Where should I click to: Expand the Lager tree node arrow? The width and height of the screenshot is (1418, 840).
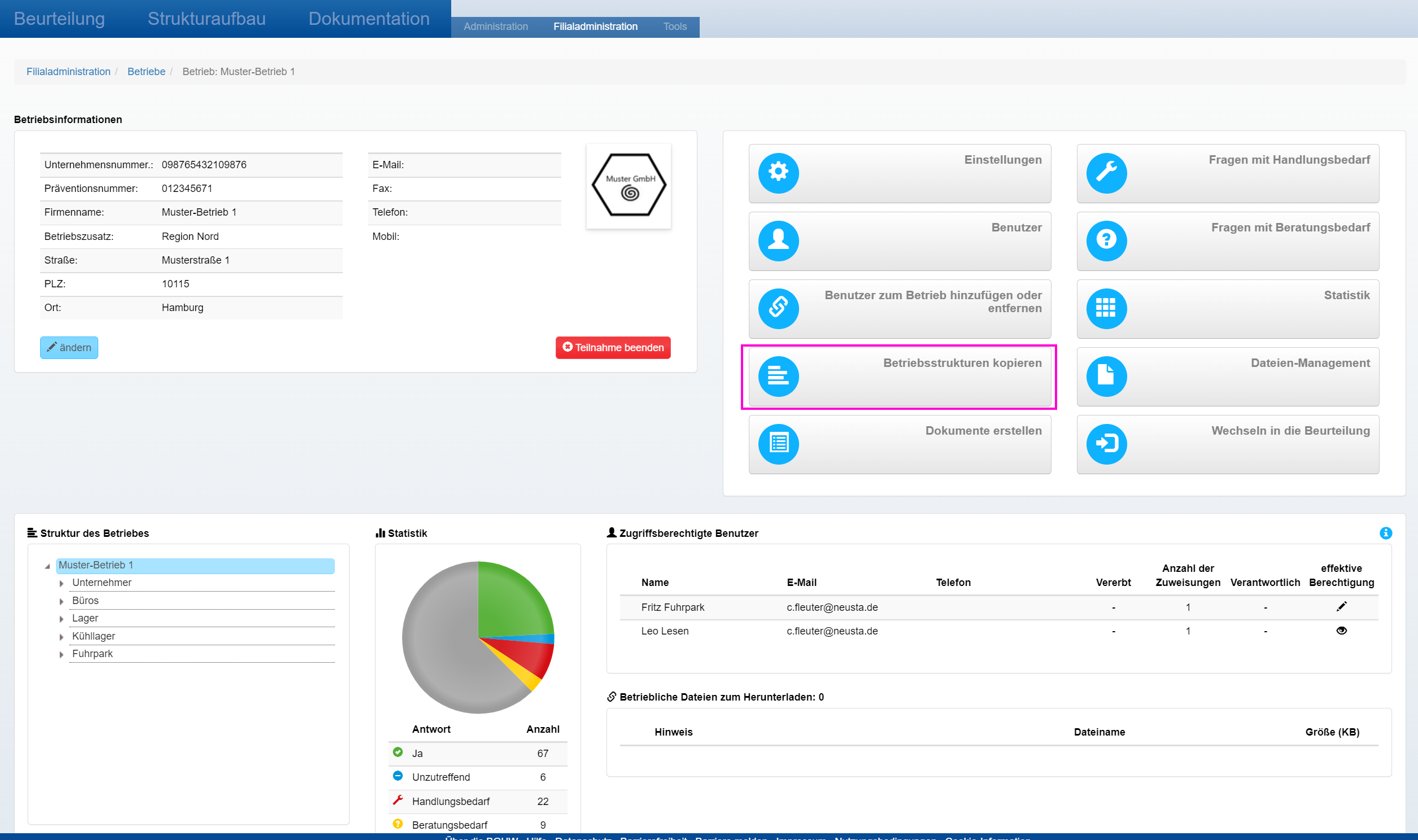click(x=61, y=619)
